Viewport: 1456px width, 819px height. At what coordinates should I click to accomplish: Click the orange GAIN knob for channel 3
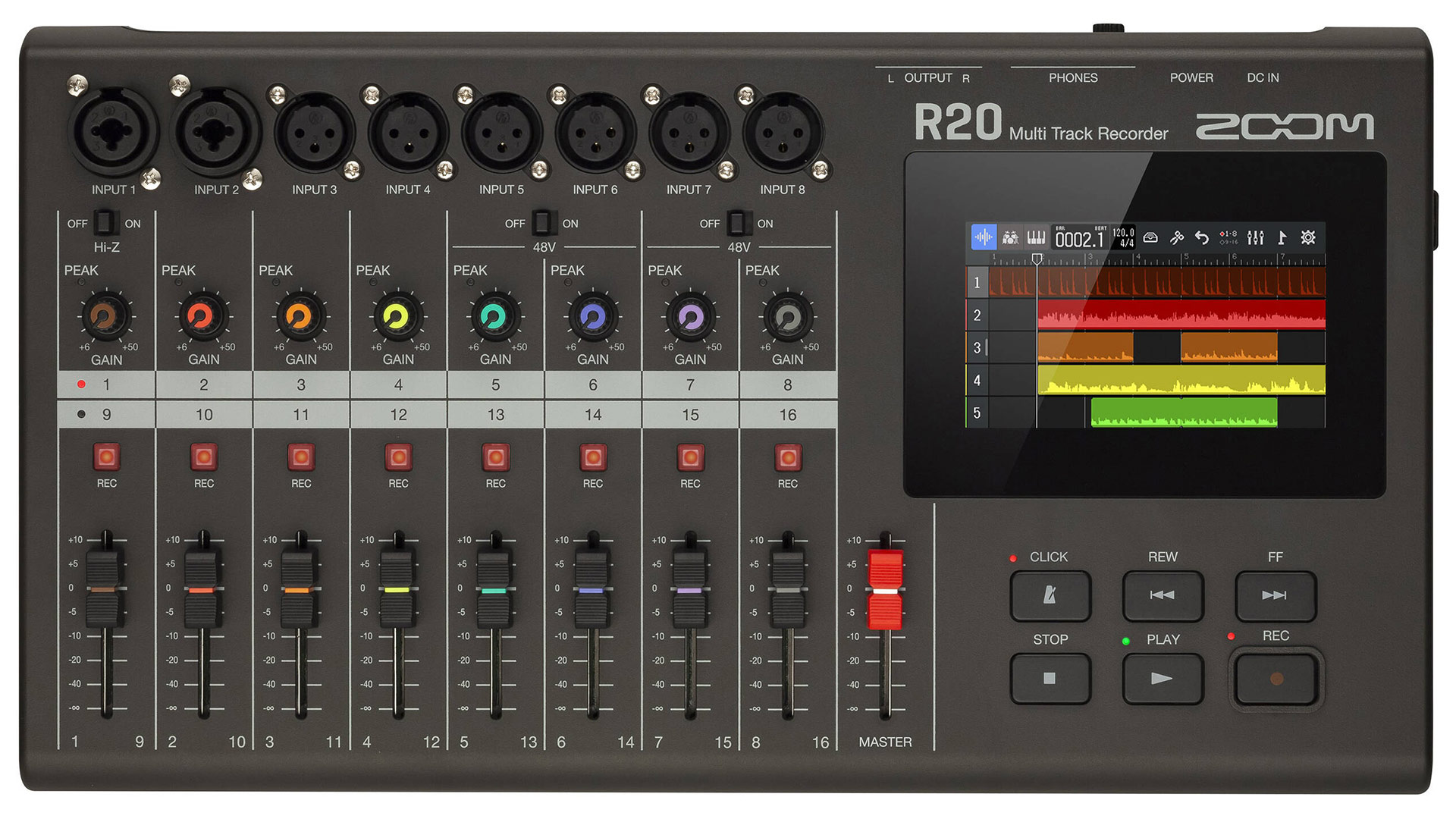click(x=300, y=316)
